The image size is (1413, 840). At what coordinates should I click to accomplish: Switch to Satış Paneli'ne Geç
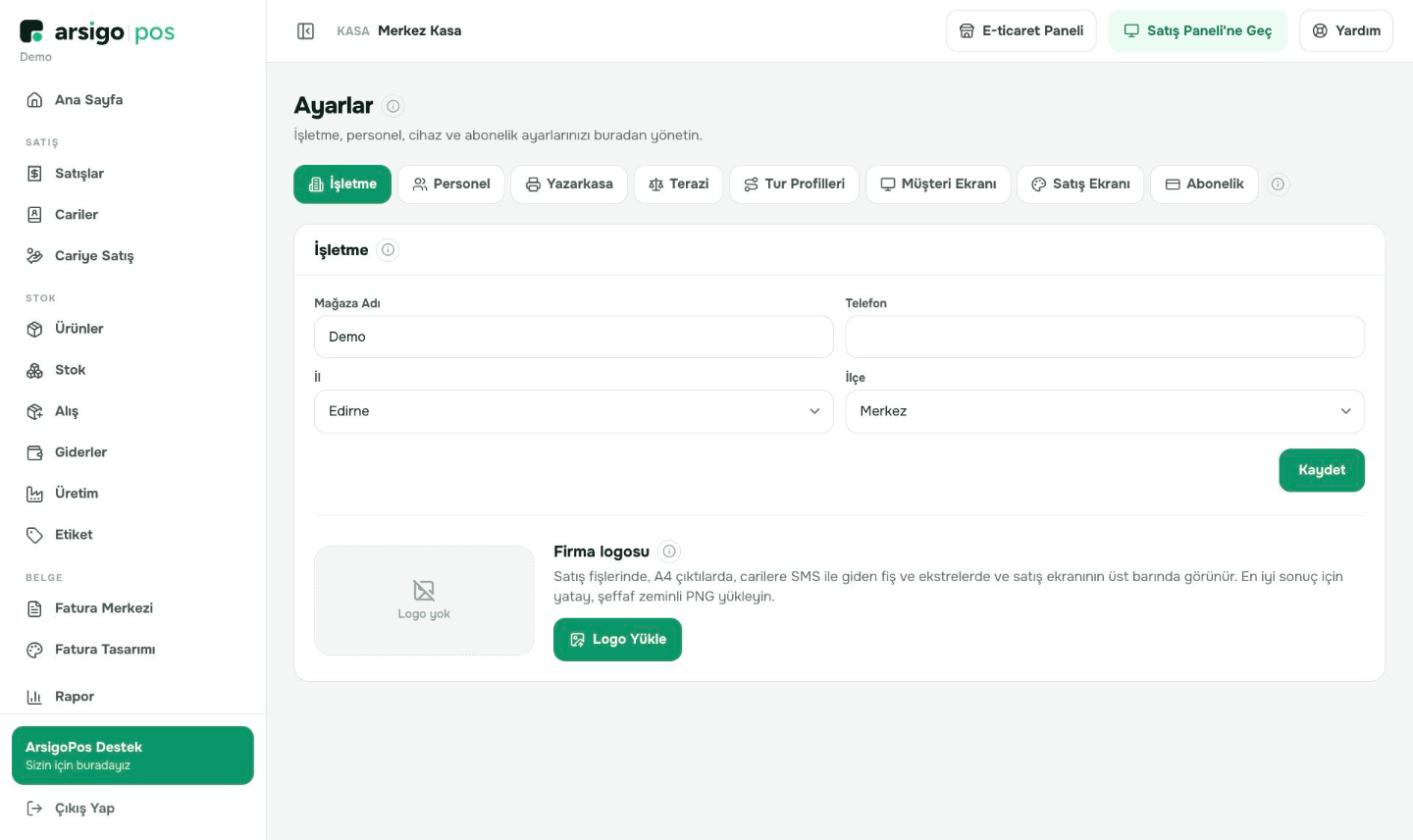coord(1198,31)
